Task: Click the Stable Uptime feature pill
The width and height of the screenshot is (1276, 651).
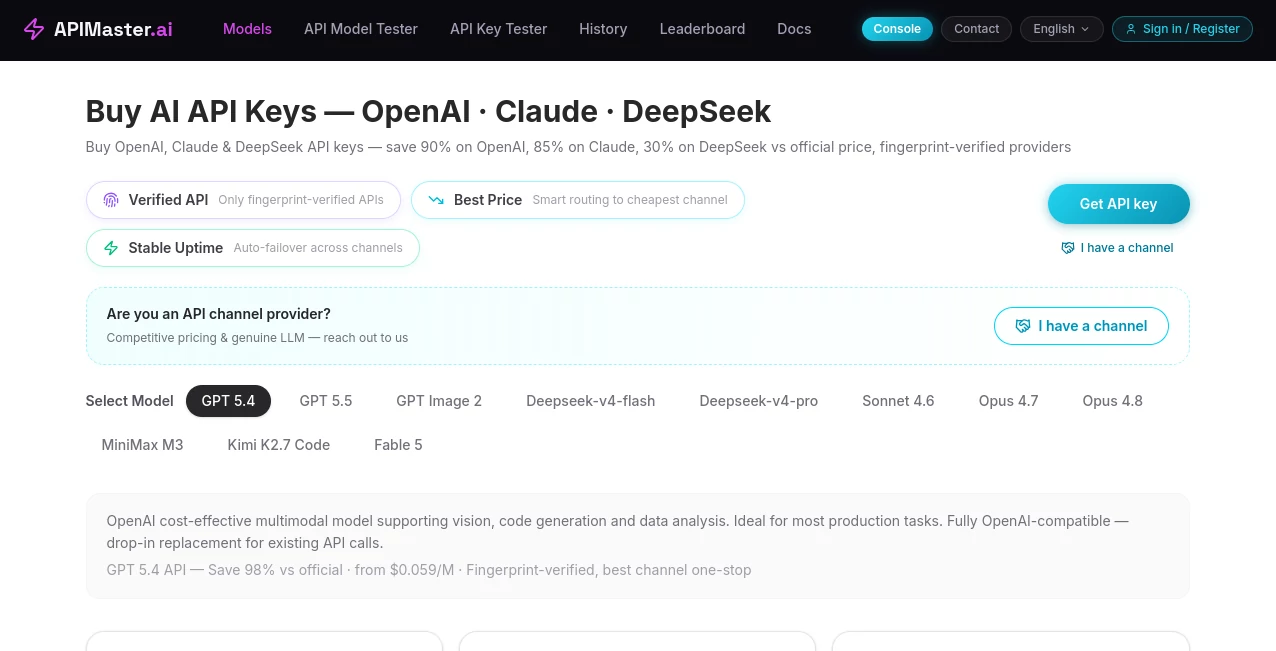Action: tap(253, 248)
